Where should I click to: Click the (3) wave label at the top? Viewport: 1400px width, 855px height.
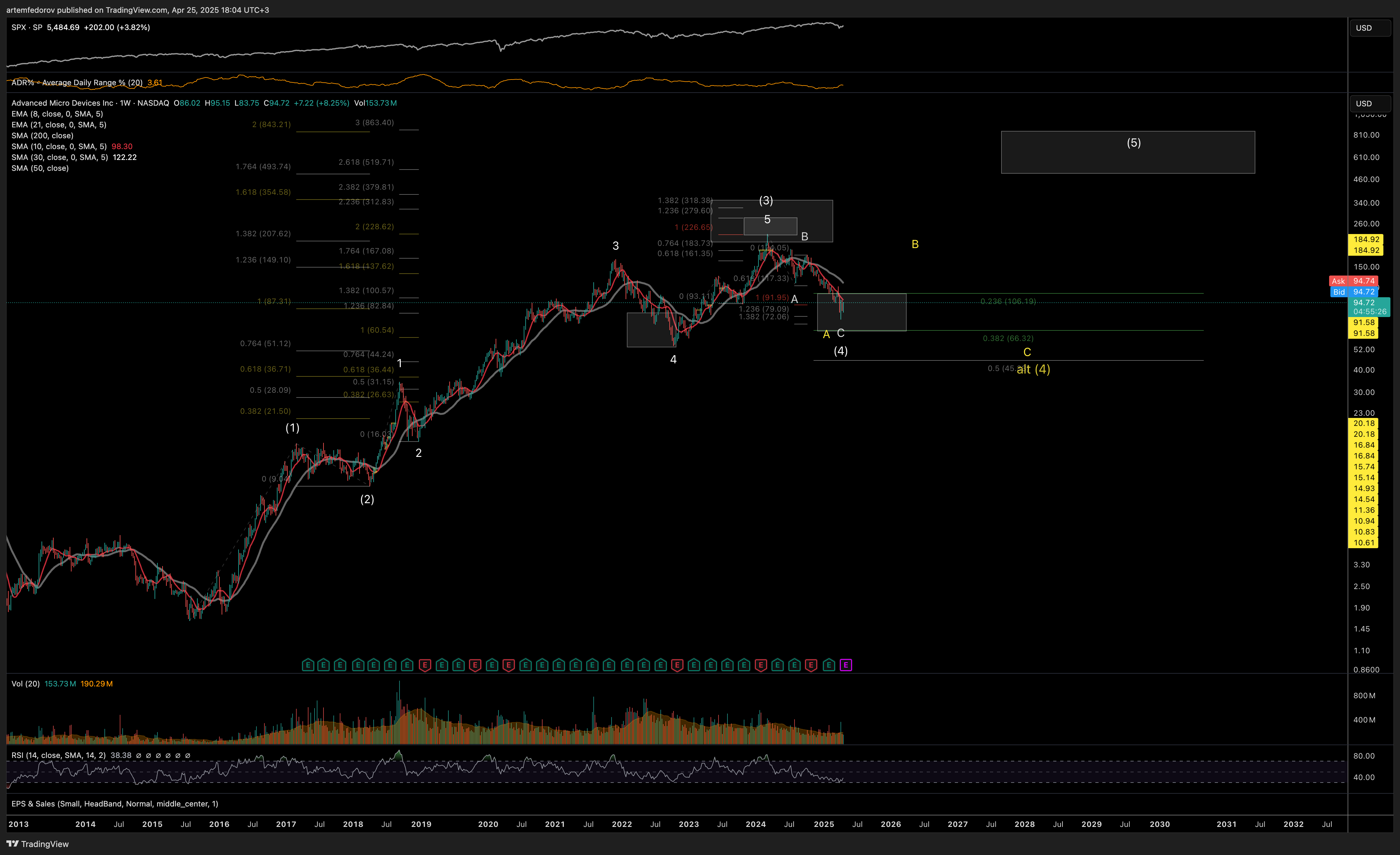pos(766,200)
